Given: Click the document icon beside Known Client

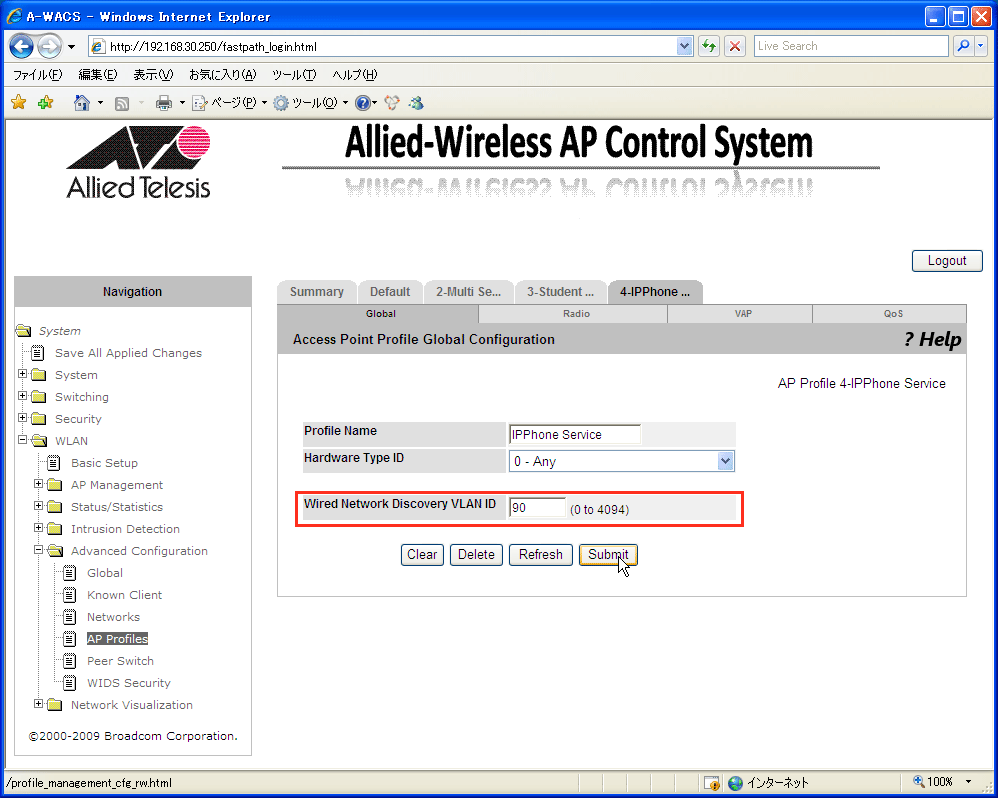Looking at the screenshot, I should pos(70,595).
